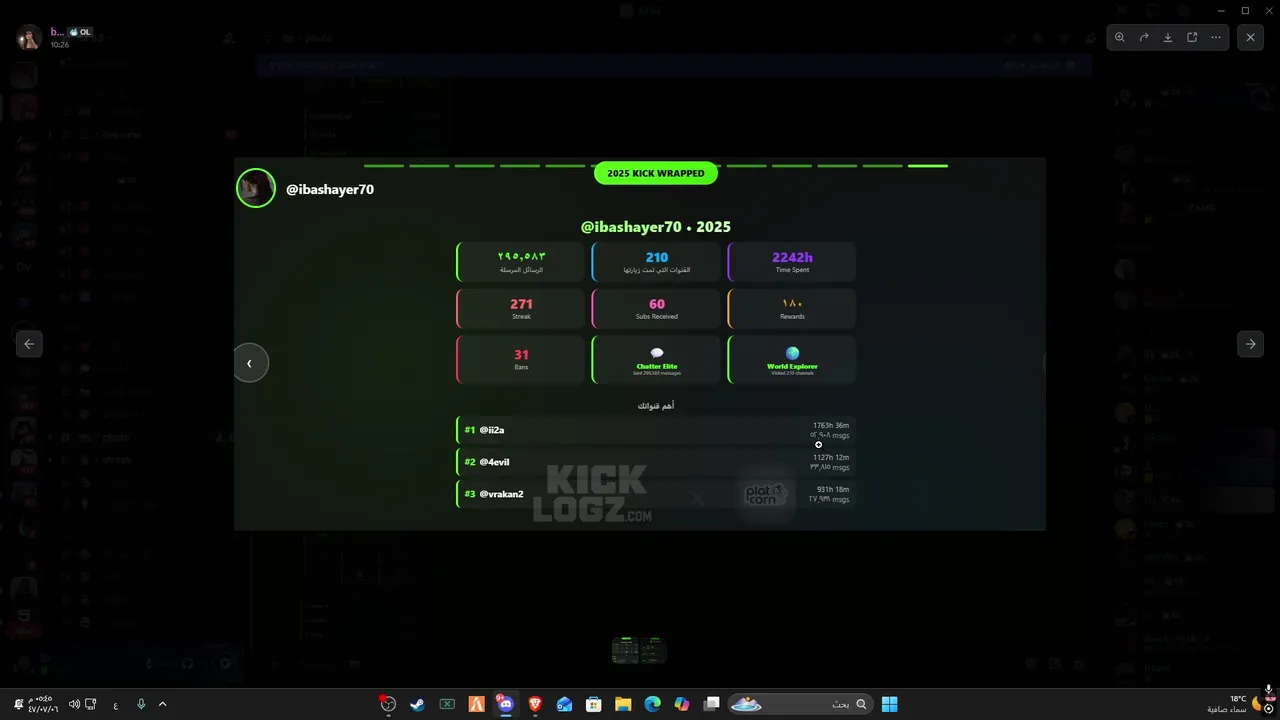The height and width of the screenshot is (720, 1280).
Task: Open Microsoft Store from the taskbar
Action: click(x=594, y=704)
